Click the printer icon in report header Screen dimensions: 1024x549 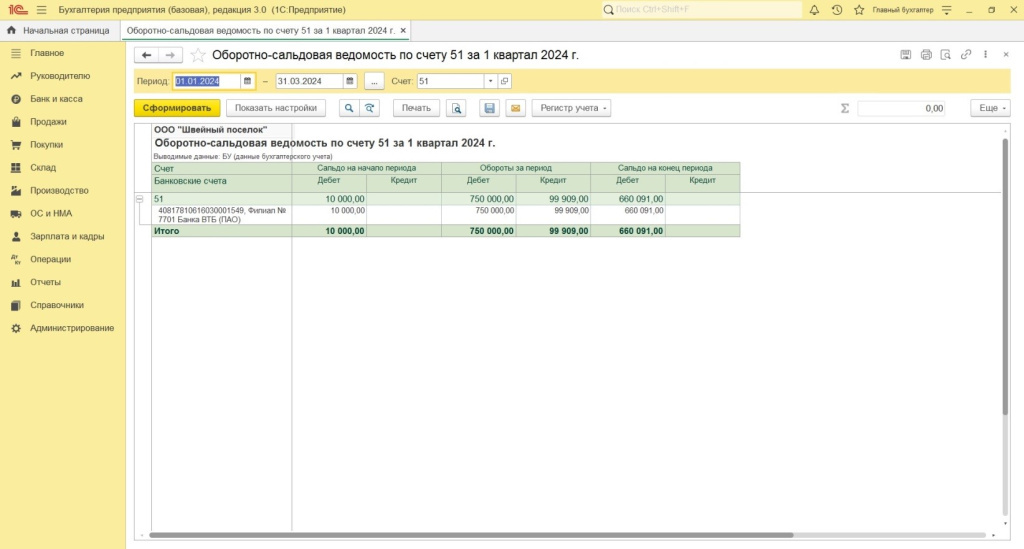coord(926,55)
